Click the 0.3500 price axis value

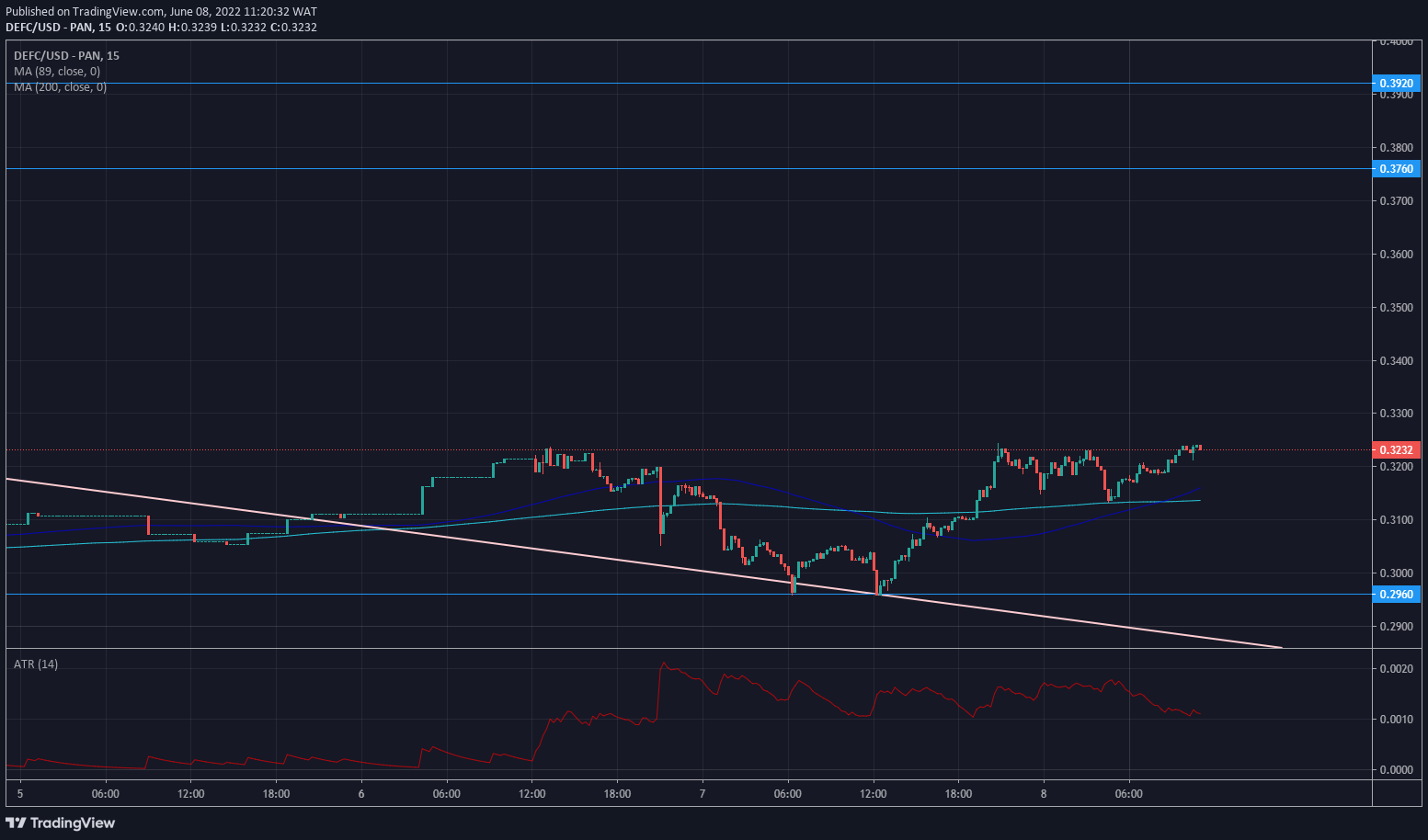pos(1396,308)
